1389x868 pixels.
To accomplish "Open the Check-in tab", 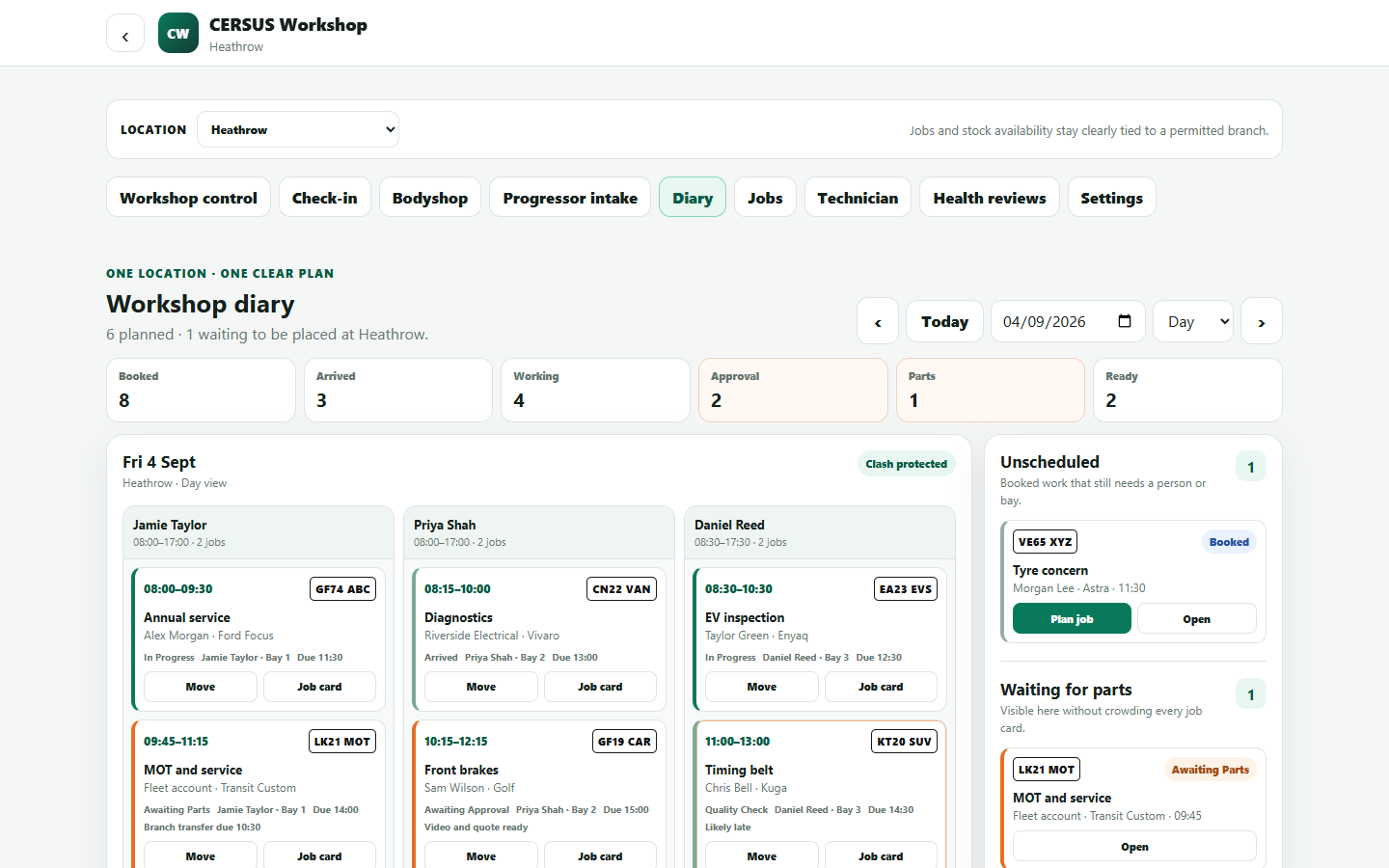I will tap(325, 197).
